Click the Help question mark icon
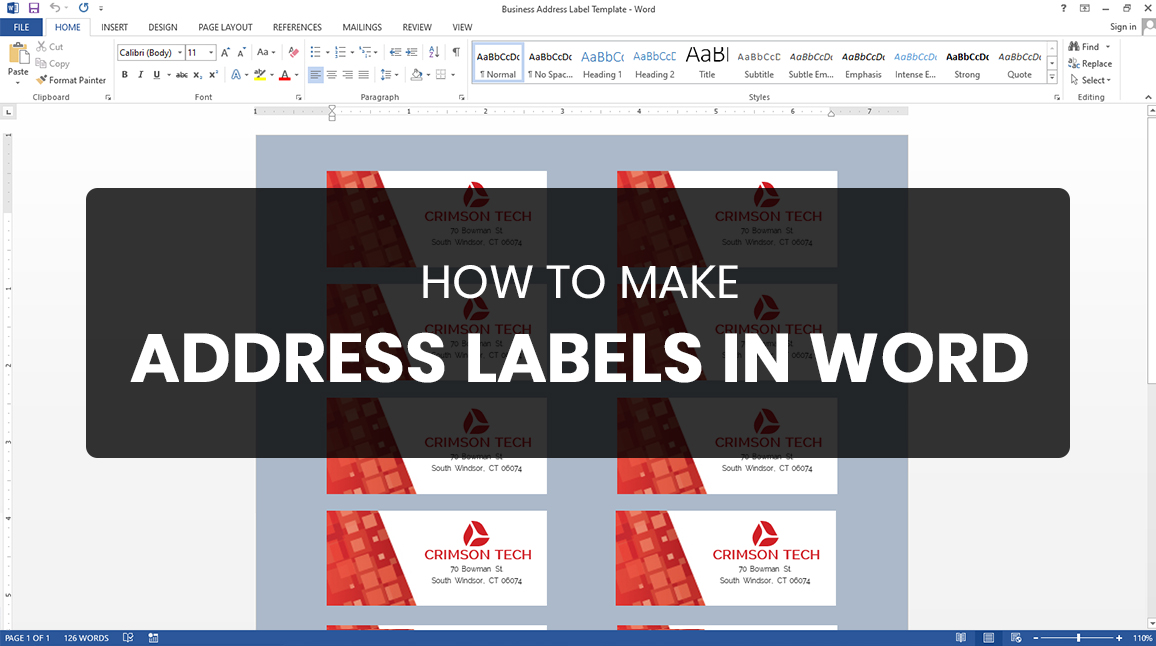 click(x=1063, y=8)
